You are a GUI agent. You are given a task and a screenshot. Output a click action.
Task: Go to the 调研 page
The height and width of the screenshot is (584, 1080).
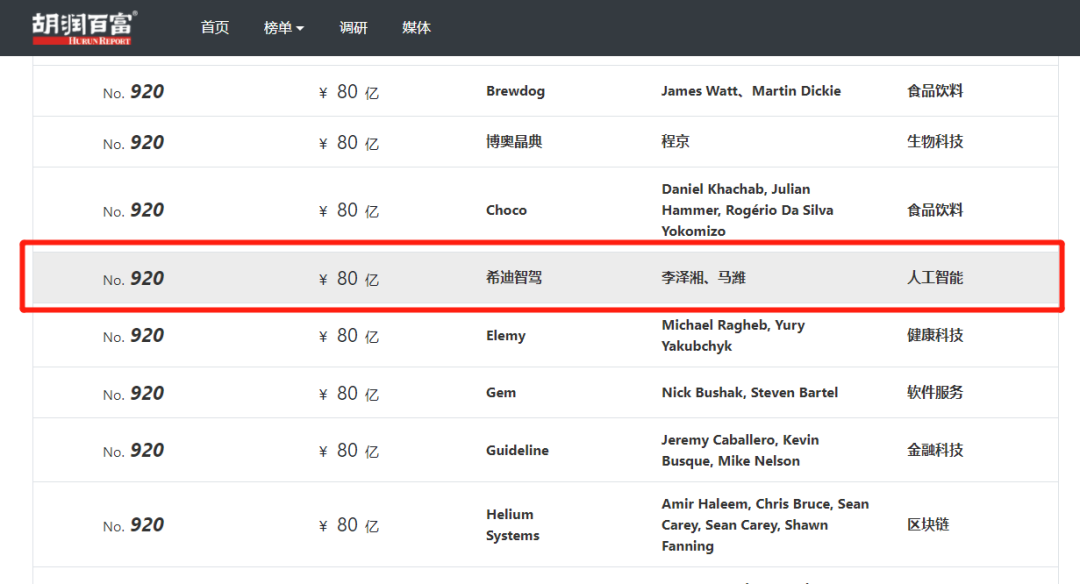pyautogui.click(x=353, y=28)
